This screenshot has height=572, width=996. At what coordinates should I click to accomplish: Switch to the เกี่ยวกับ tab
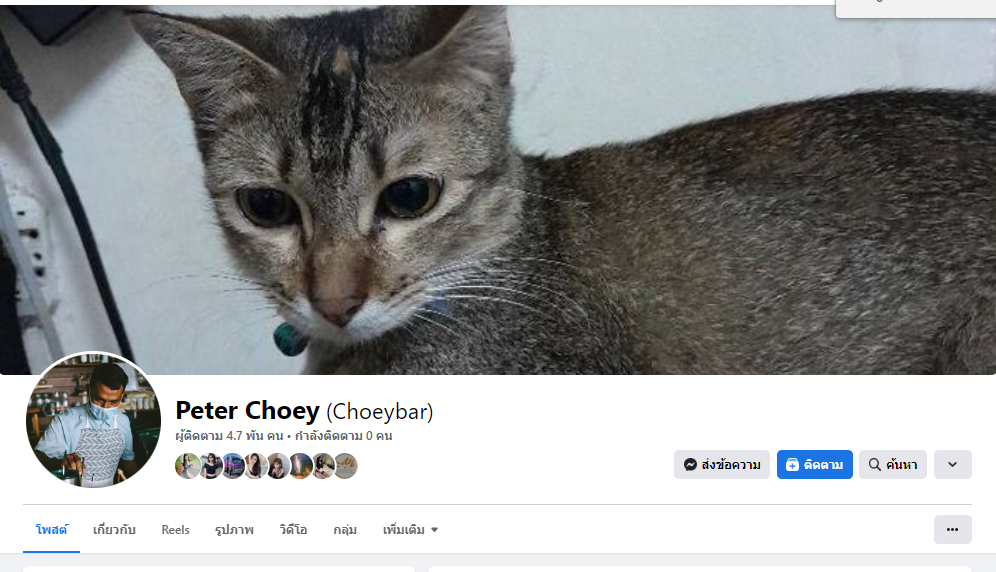click(114, 529)
